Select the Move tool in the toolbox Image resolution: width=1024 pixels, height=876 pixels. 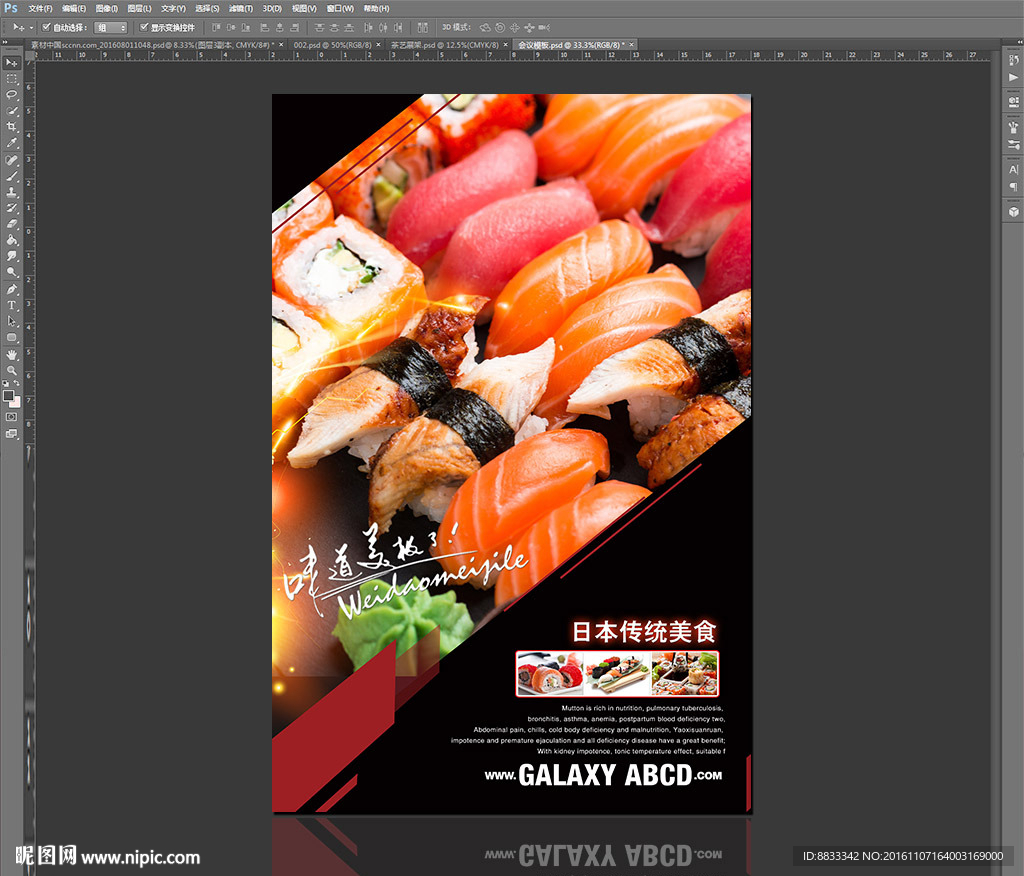(12, 63)
